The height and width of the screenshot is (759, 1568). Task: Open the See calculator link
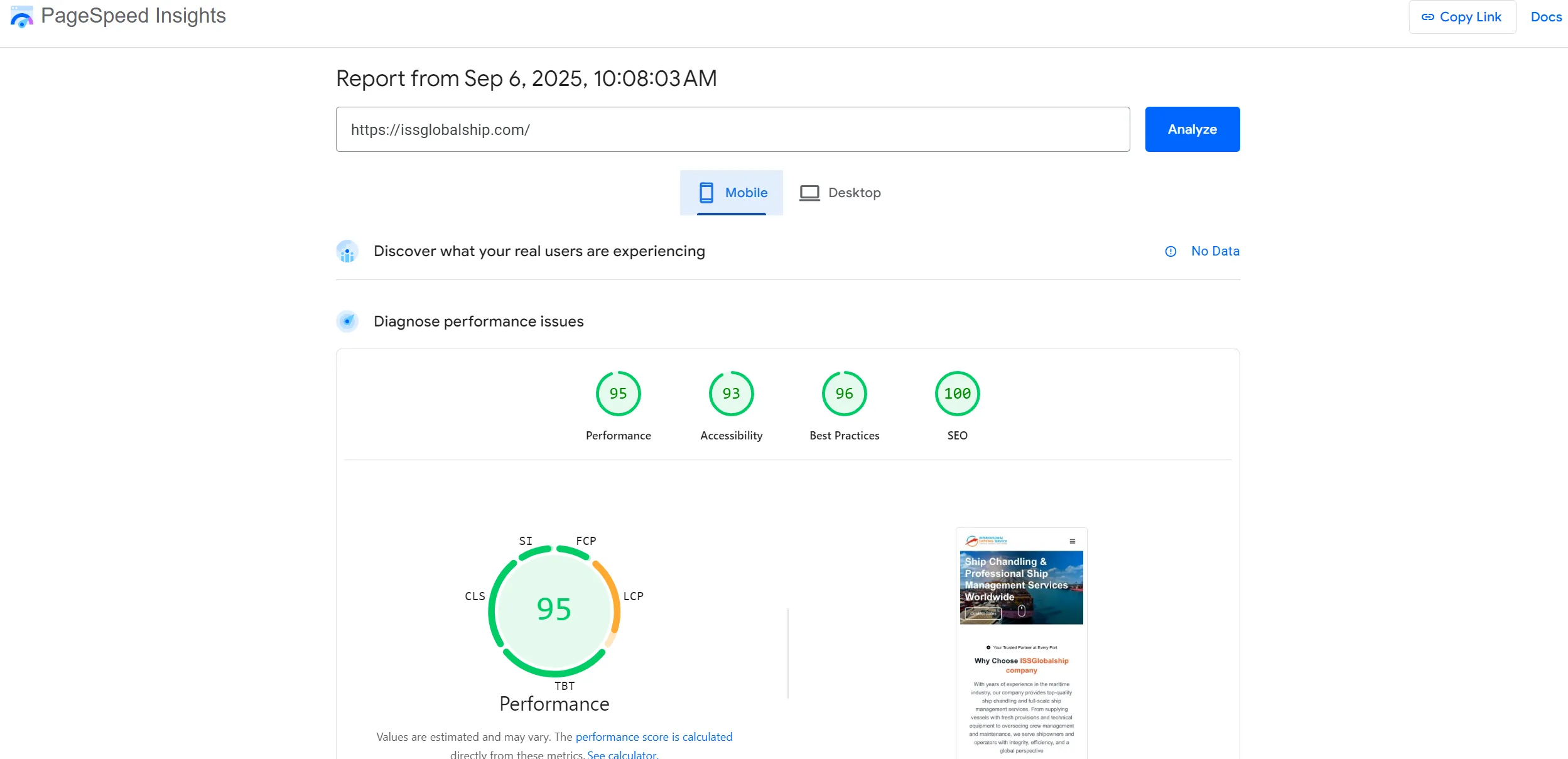click(x=622, y=754)
